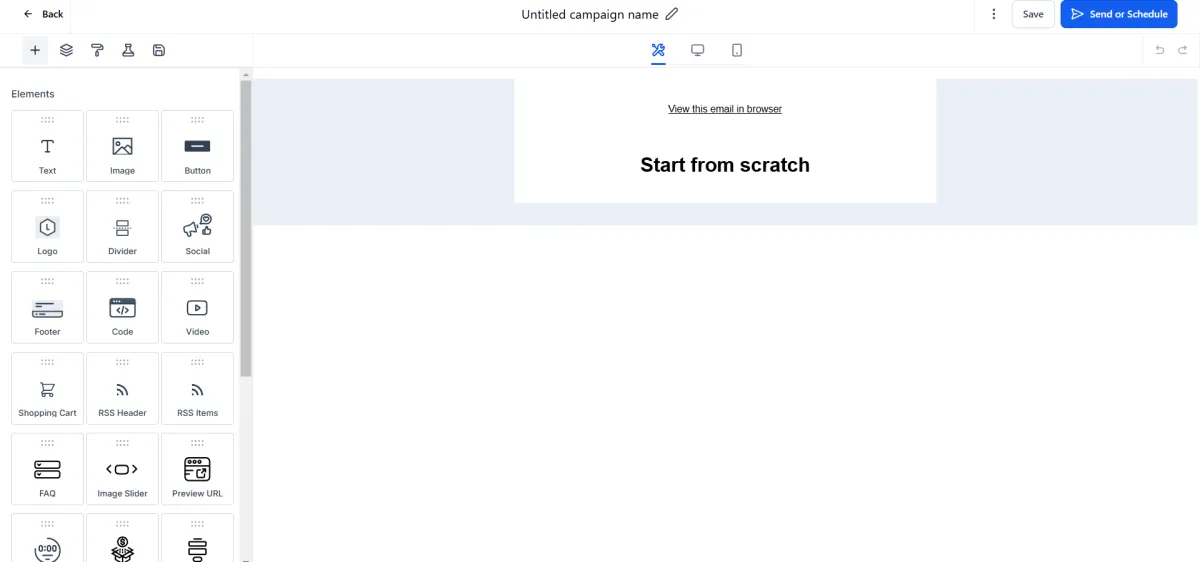Choose the Code element tile
This screenshot has width=1200, height=562.
pos(122,307)
